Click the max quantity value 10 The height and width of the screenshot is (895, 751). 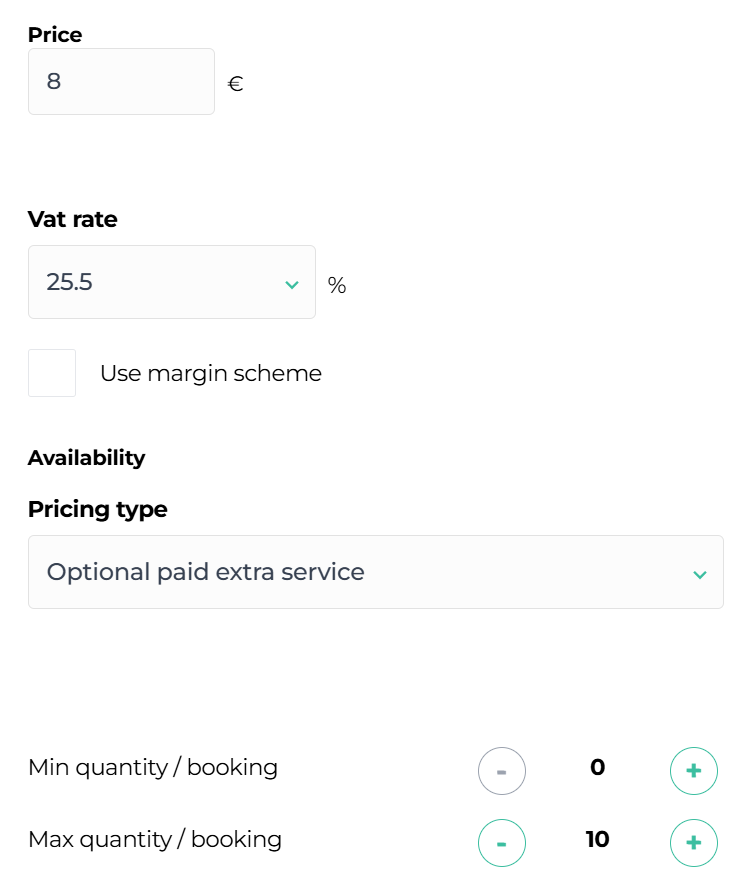(x=598, y=839)
